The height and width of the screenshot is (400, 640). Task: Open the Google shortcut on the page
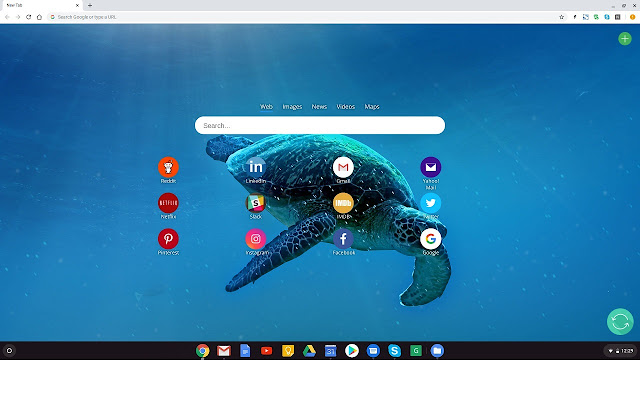point(431,239)
